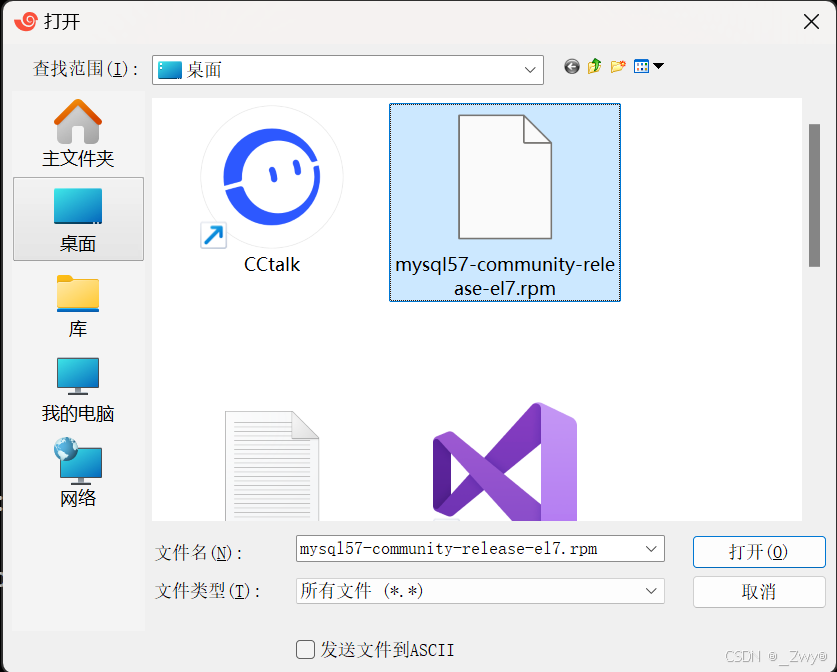837x672 pixels.
Task: Click the CCtalk file name label
Action: (272, 265)
